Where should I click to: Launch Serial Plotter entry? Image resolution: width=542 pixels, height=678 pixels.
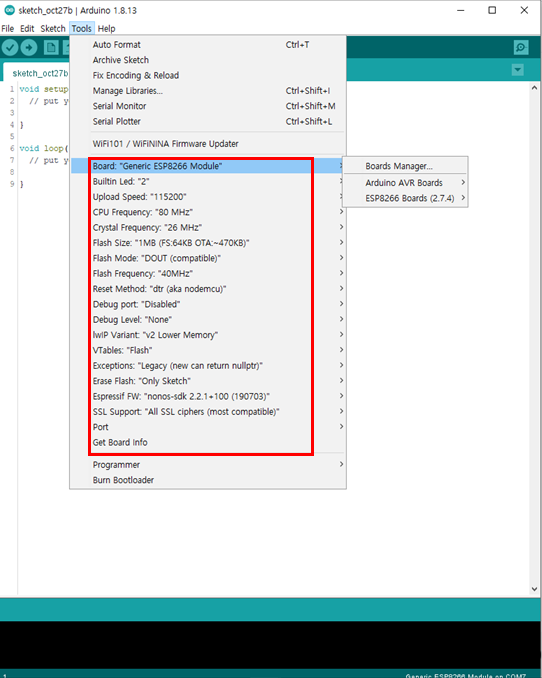click(x=208, y=122)
